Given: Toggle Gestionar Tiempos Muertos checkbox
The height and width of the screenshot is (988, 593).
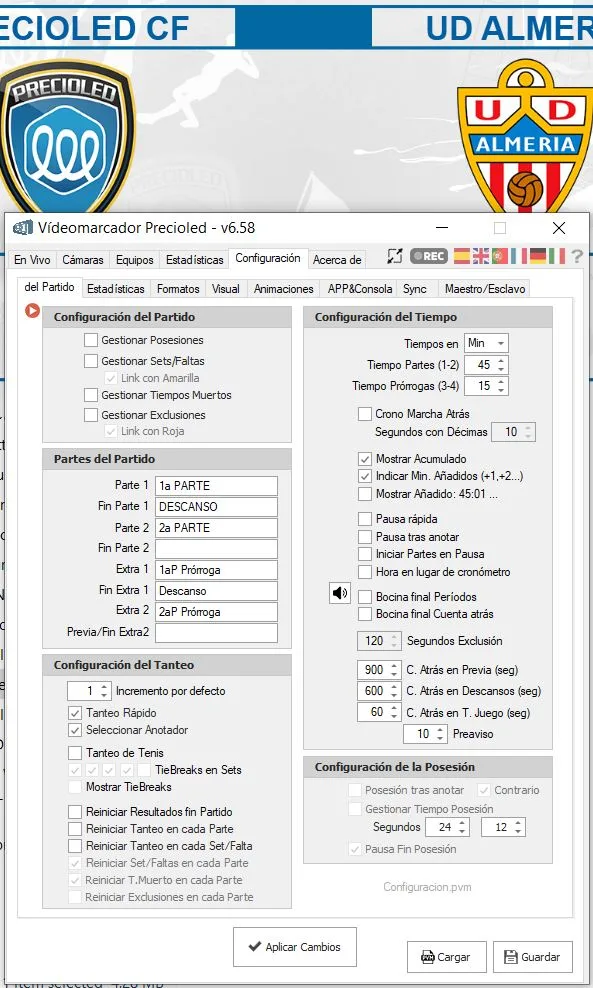Looking at the screenshot, I should tap(91, 395).
